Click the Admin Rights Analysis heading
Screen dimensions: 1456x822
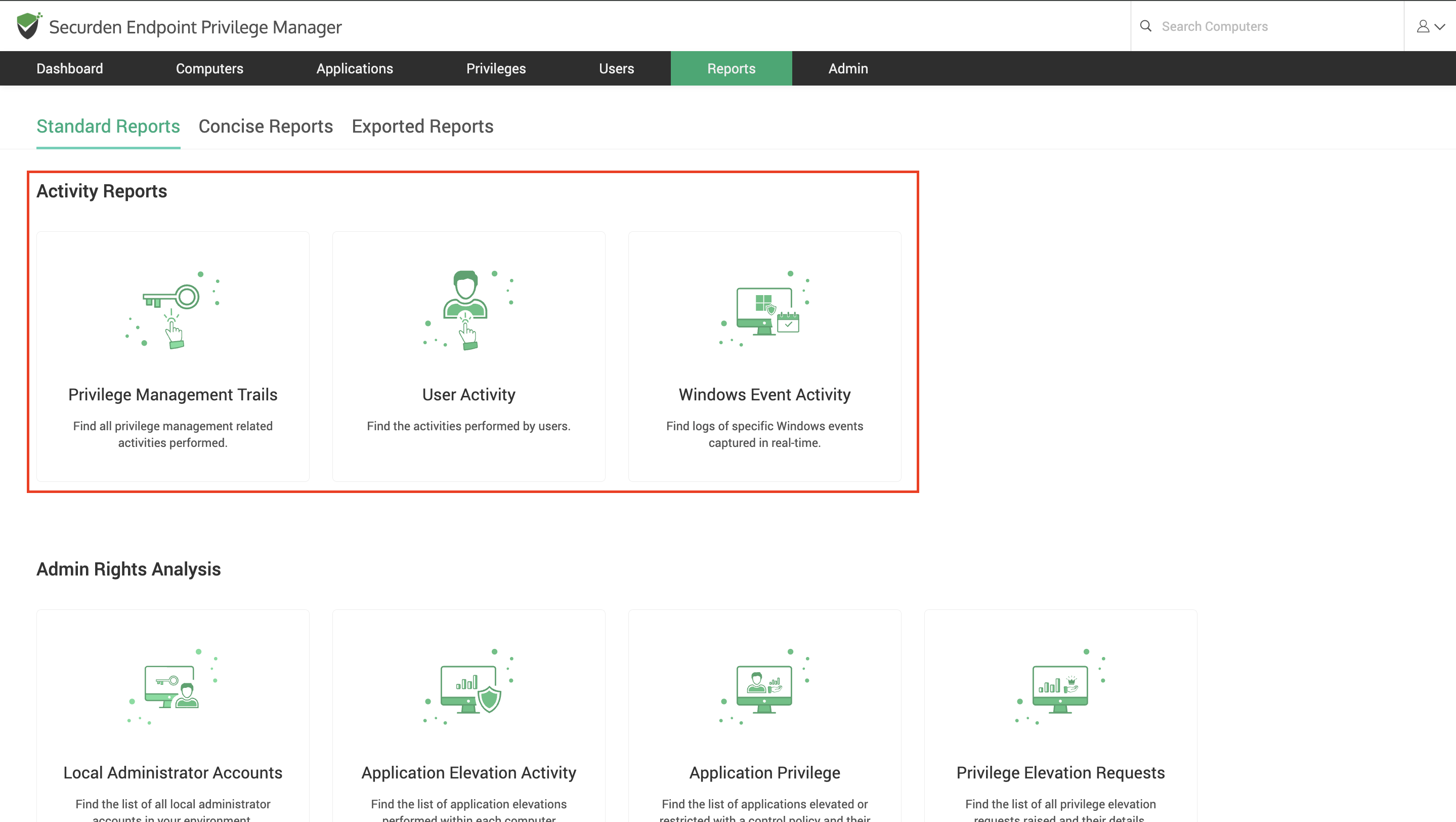129,569
